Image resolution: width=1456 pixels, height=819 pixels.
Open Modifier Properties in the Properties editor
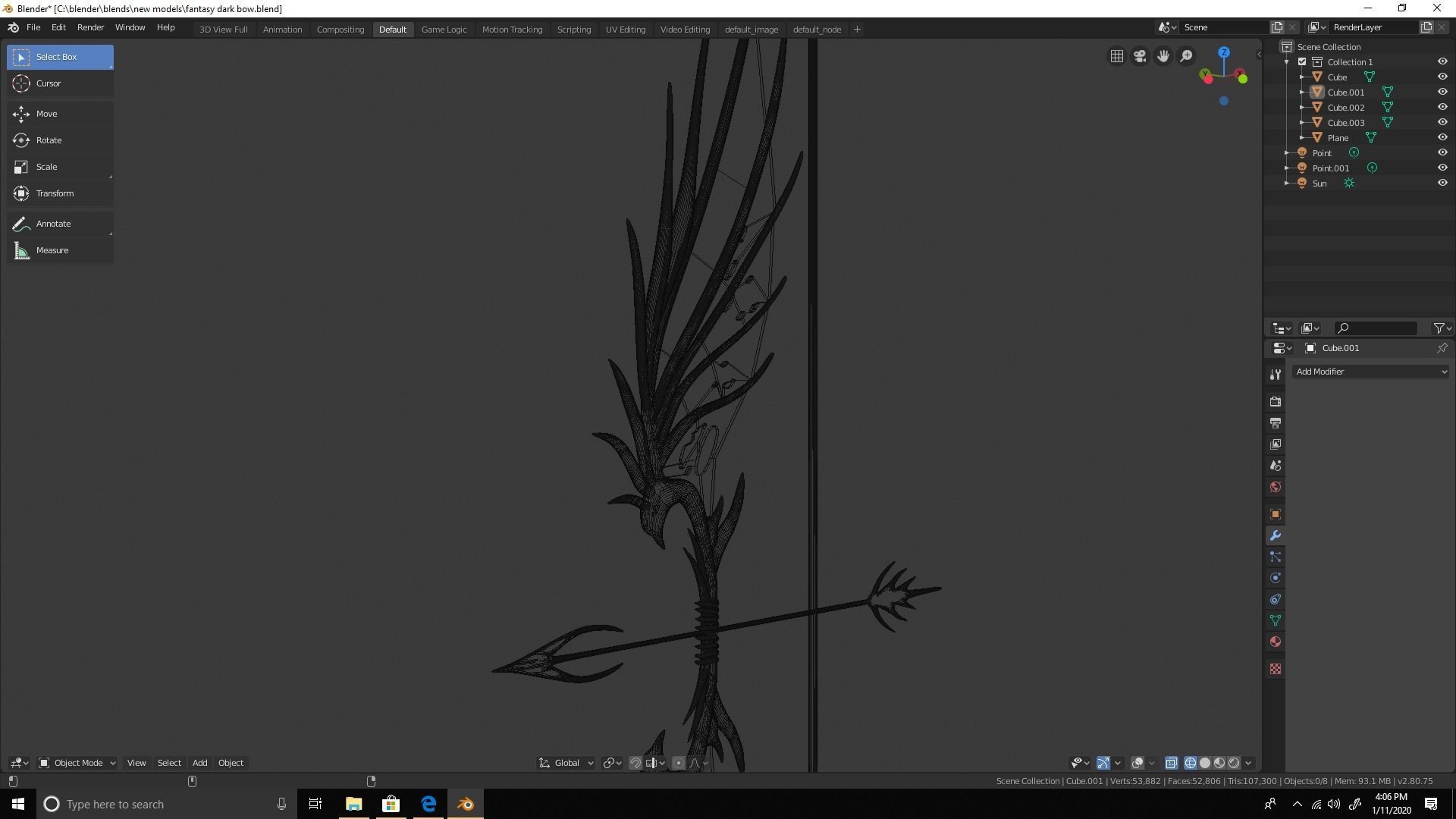1275,535
